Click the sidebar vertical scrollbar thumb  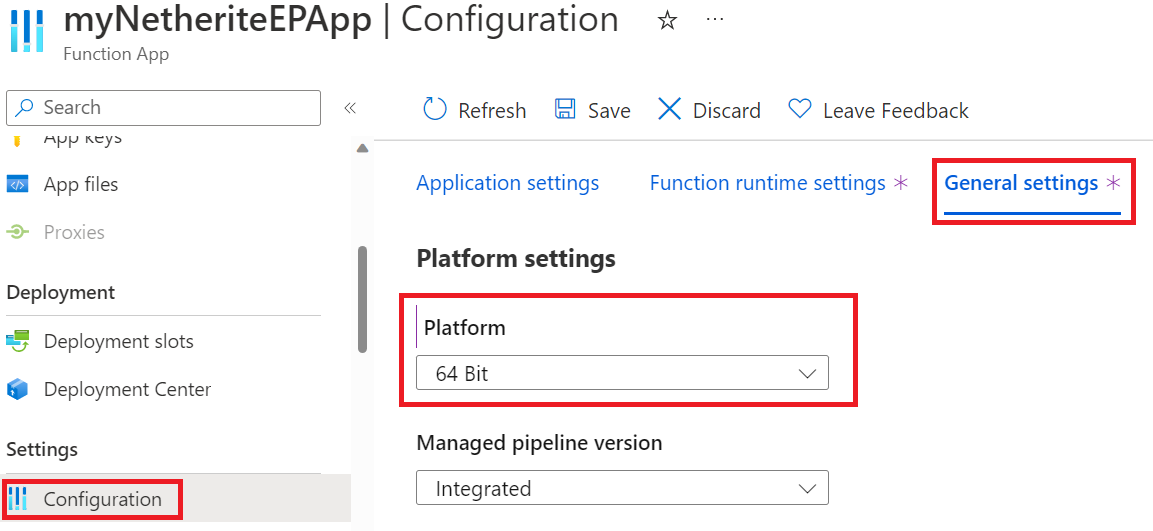coord(362,298)
